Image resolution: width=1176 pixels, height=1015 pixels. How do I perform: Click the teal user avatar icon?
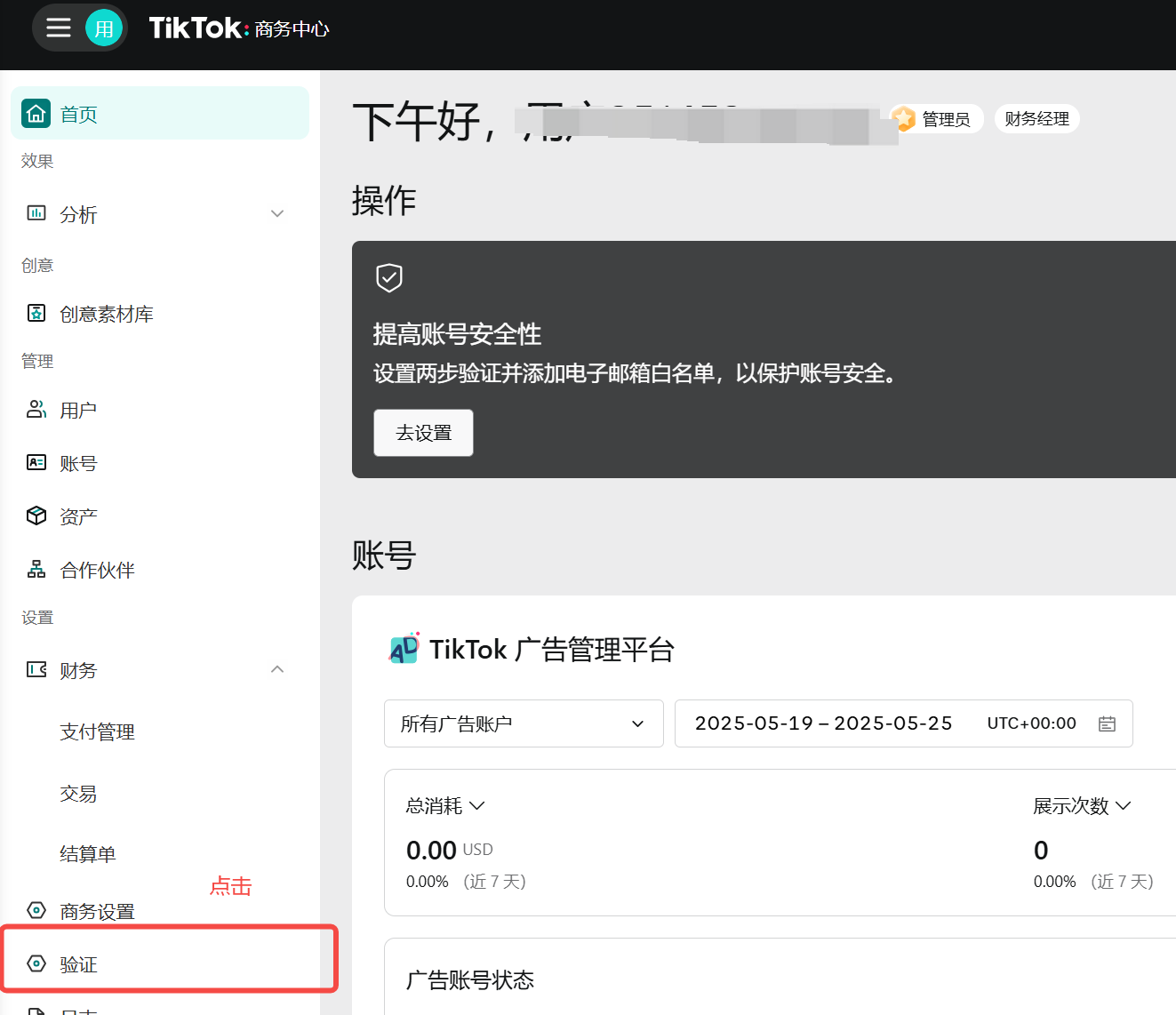tap(104, 28)
